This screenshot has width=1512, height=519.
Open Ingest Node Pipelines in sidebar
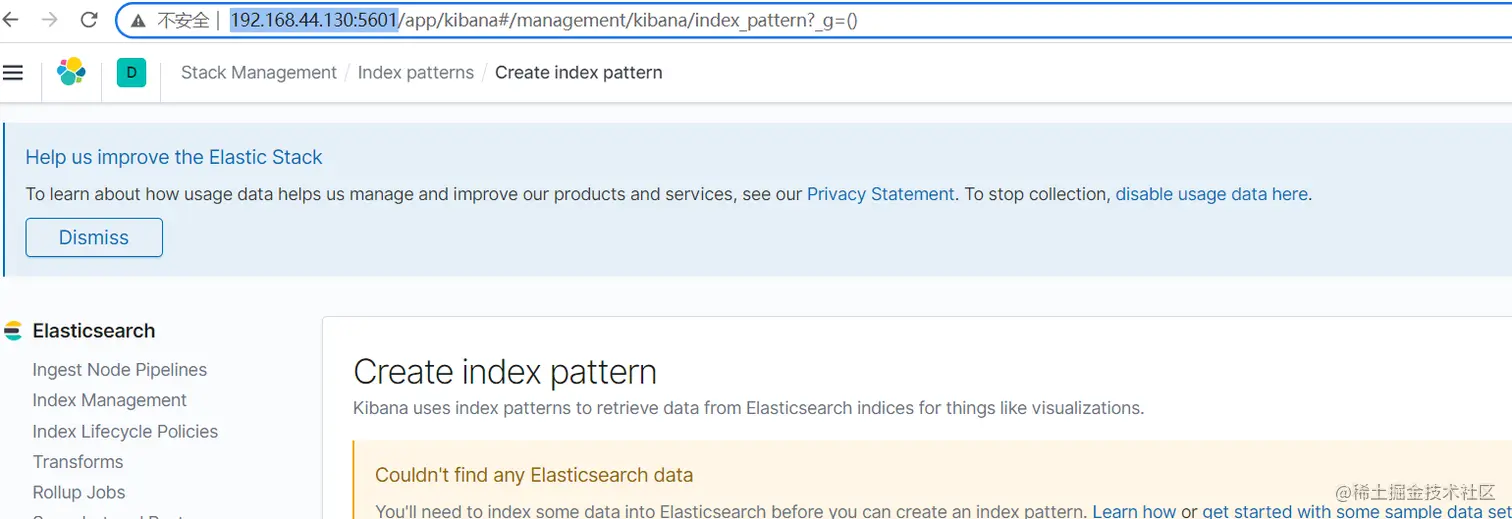click(120, 370)
